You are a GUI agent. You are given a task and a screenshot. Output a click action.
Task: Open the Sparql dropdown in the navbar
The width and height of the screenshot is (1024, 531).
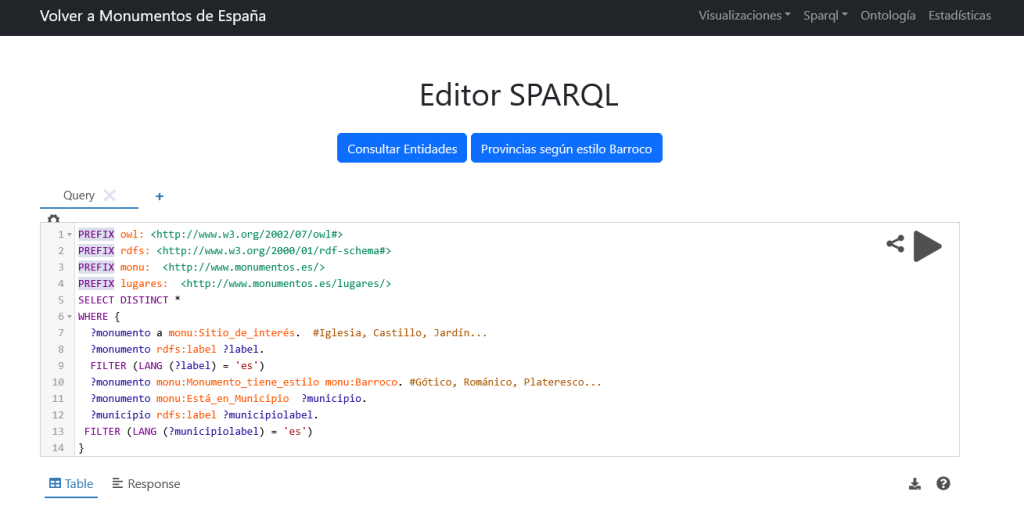point(825,16)
